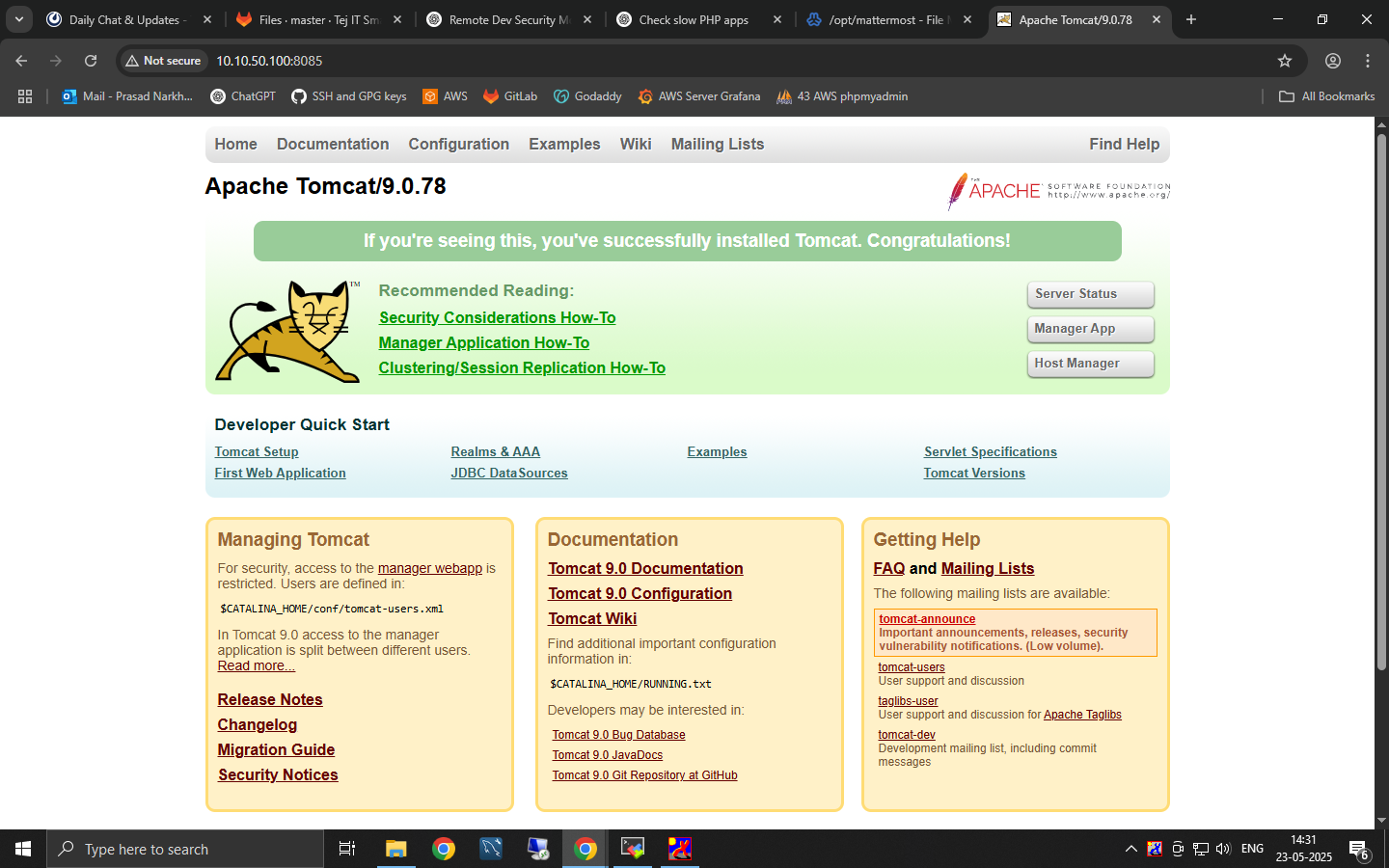Open the ChatGPT bookmark

[x=243, y=96]
